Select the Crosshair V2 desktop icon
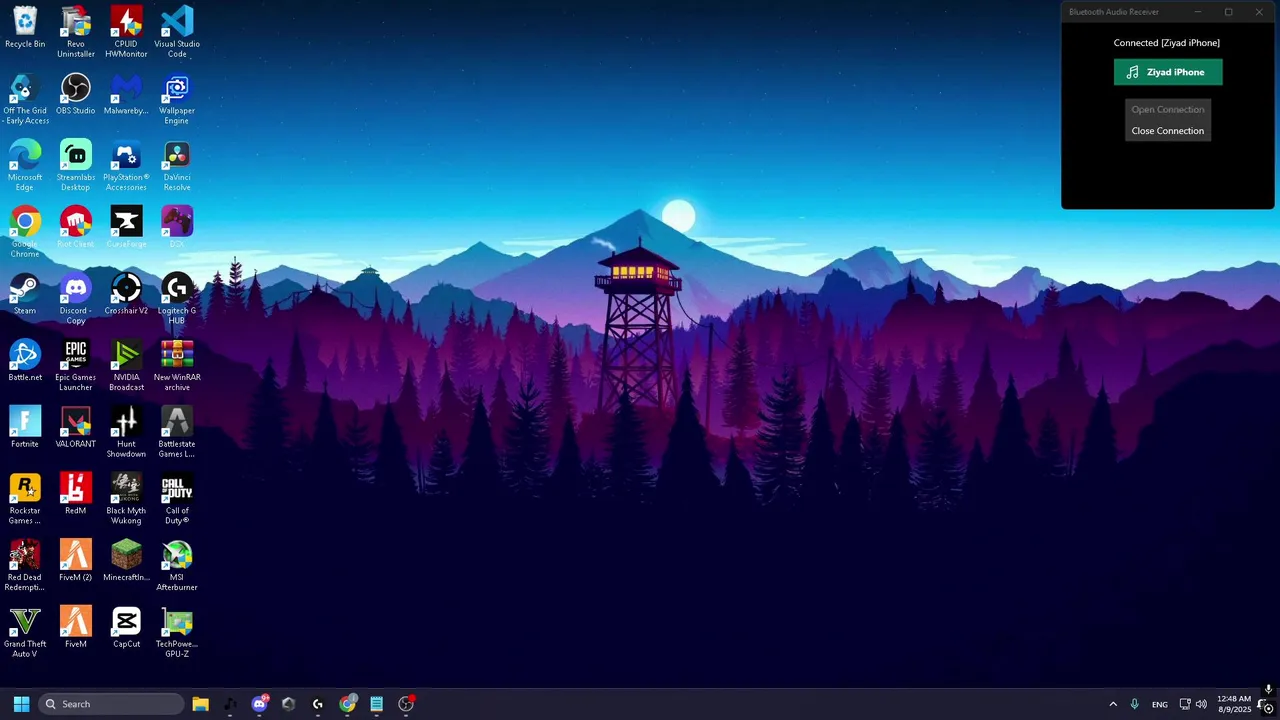 click(x=126, y=294)
